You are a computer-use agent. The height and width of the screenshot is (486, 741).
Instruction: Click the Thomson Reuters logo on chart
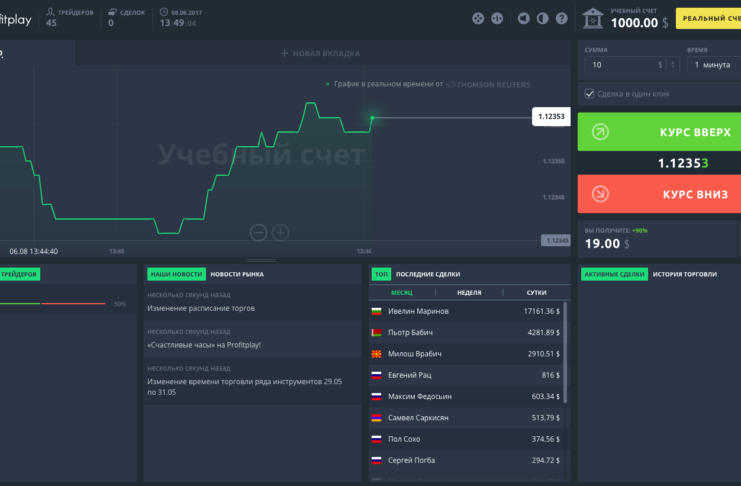[489, 85]
